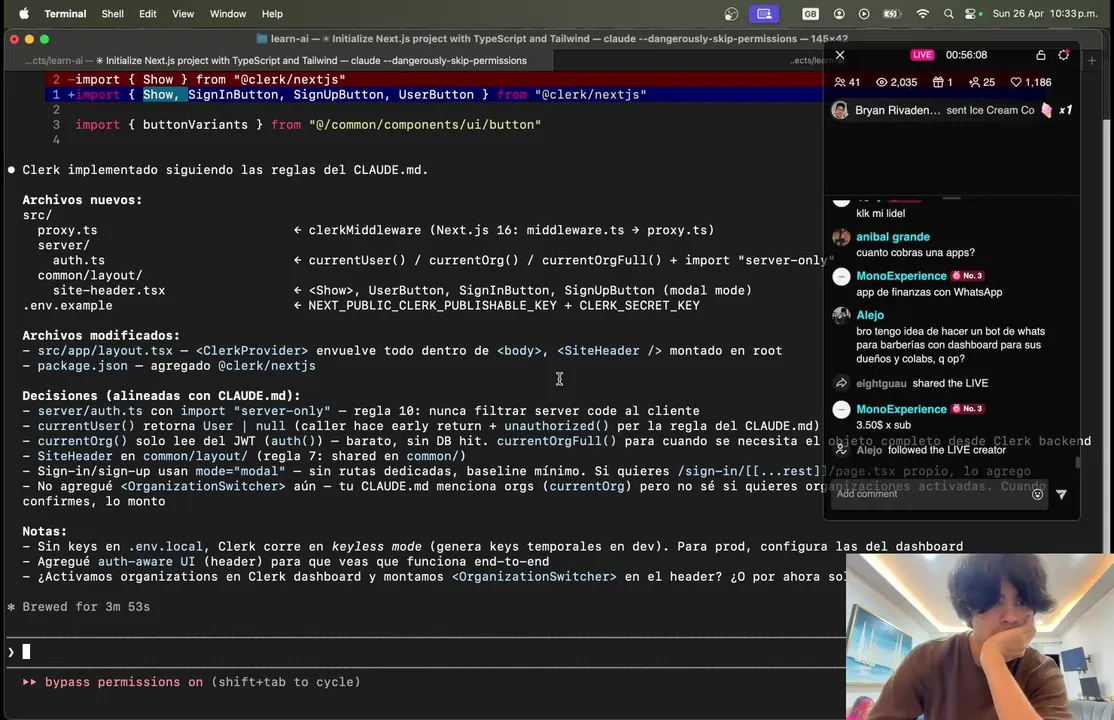The width and height of the screenshot is (1114, 720).
Task: Click the 'Archivos modificados:' heading
Action: [101, 335]
